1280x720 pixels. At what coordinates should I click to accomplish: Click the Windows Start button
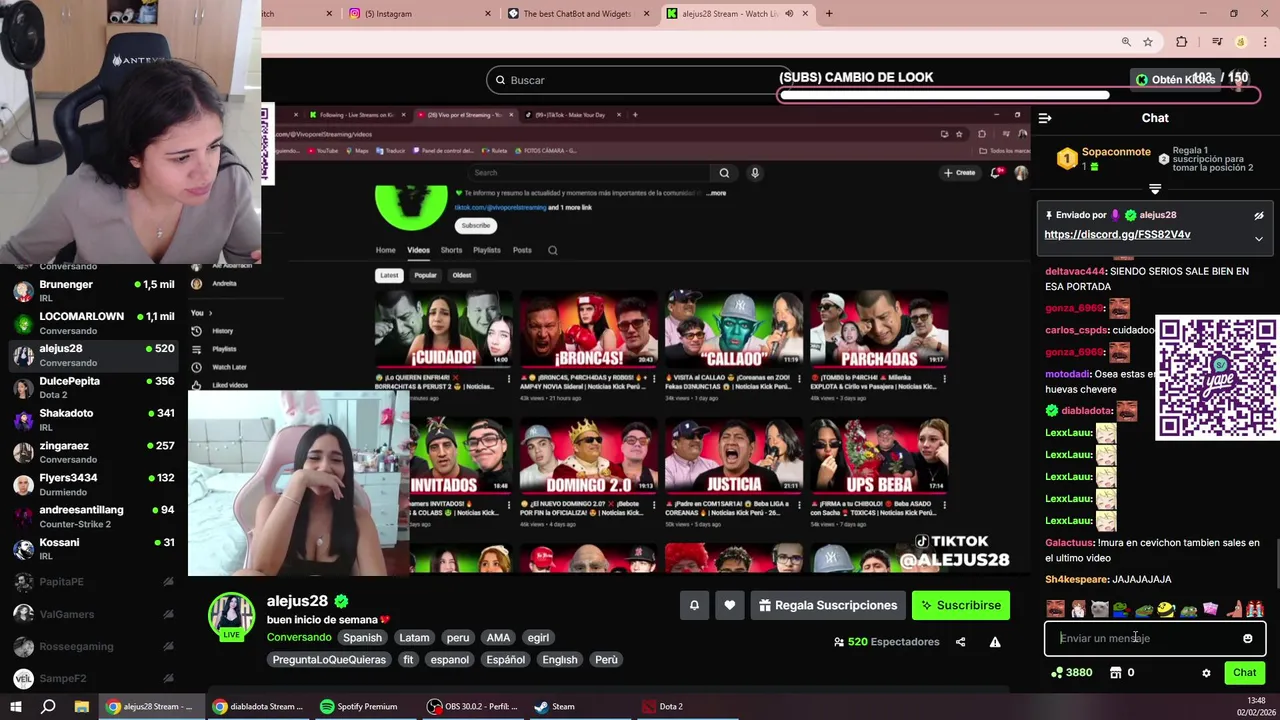pyautogui.click(x=15, y=706)
